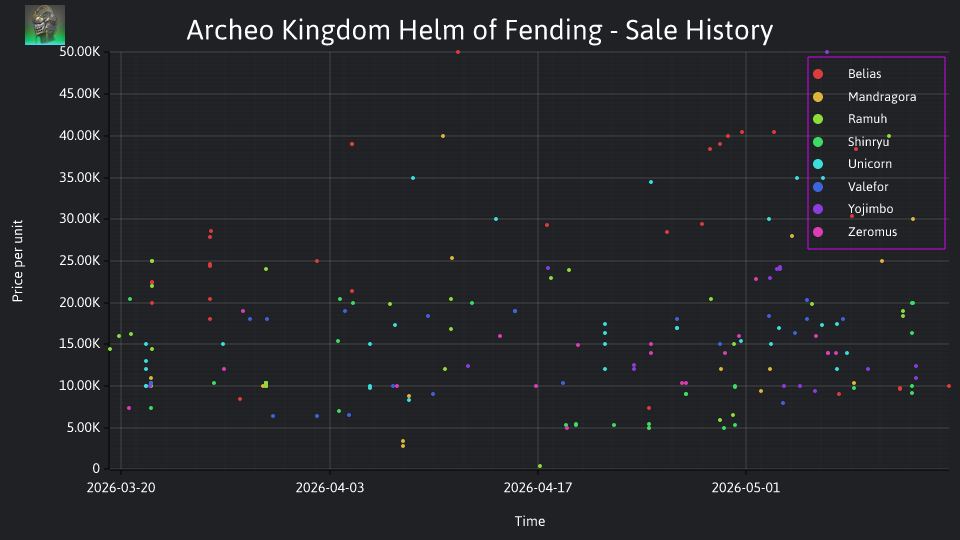Viewport: 960px width, 540px height.
Task: Click the Shinryu green legend dot
Action: pos(818,142)
